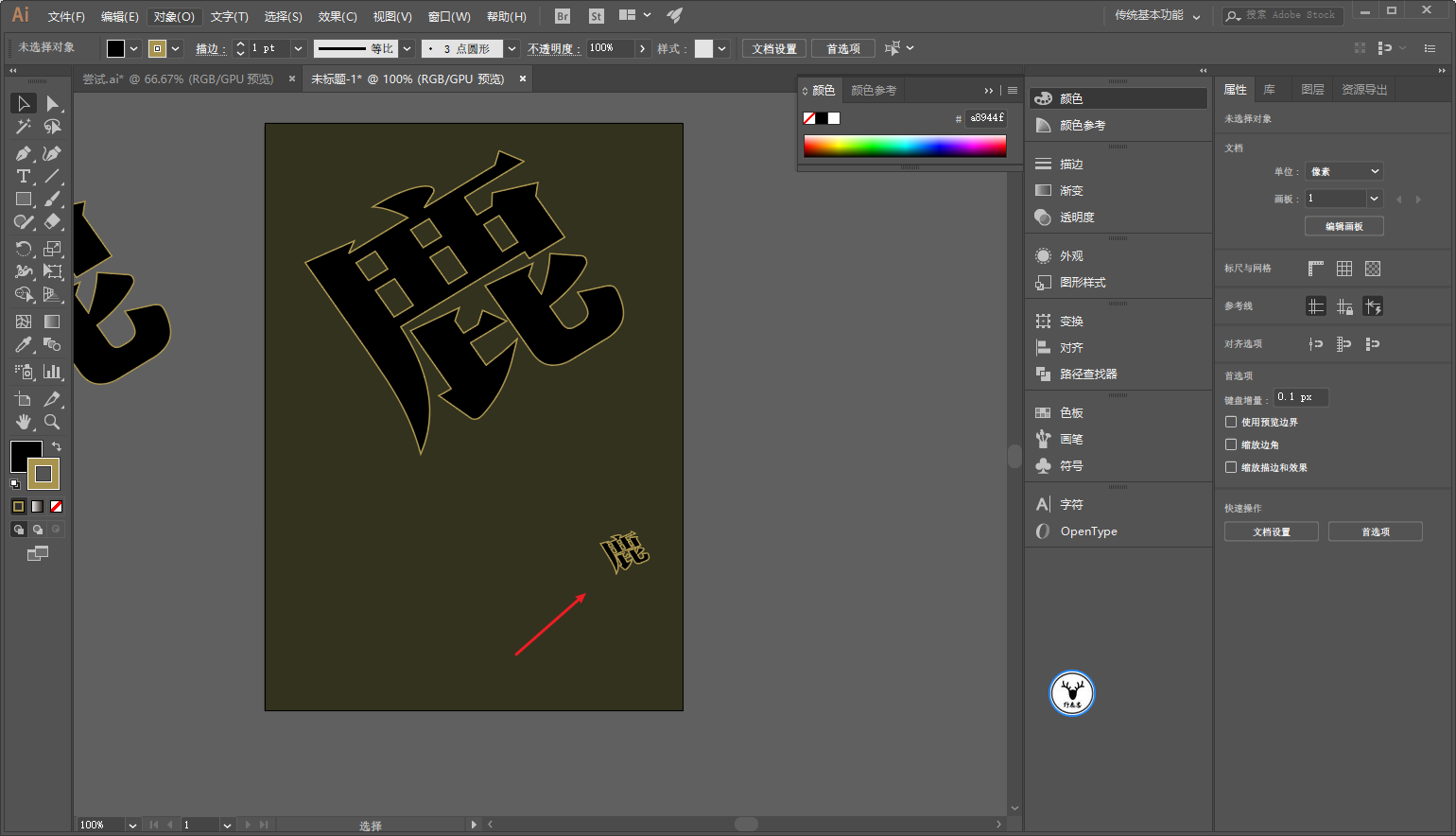Switch to the Layers panel tab
The width and height of the screenshot is (1456, 836).
[1312, 90]
